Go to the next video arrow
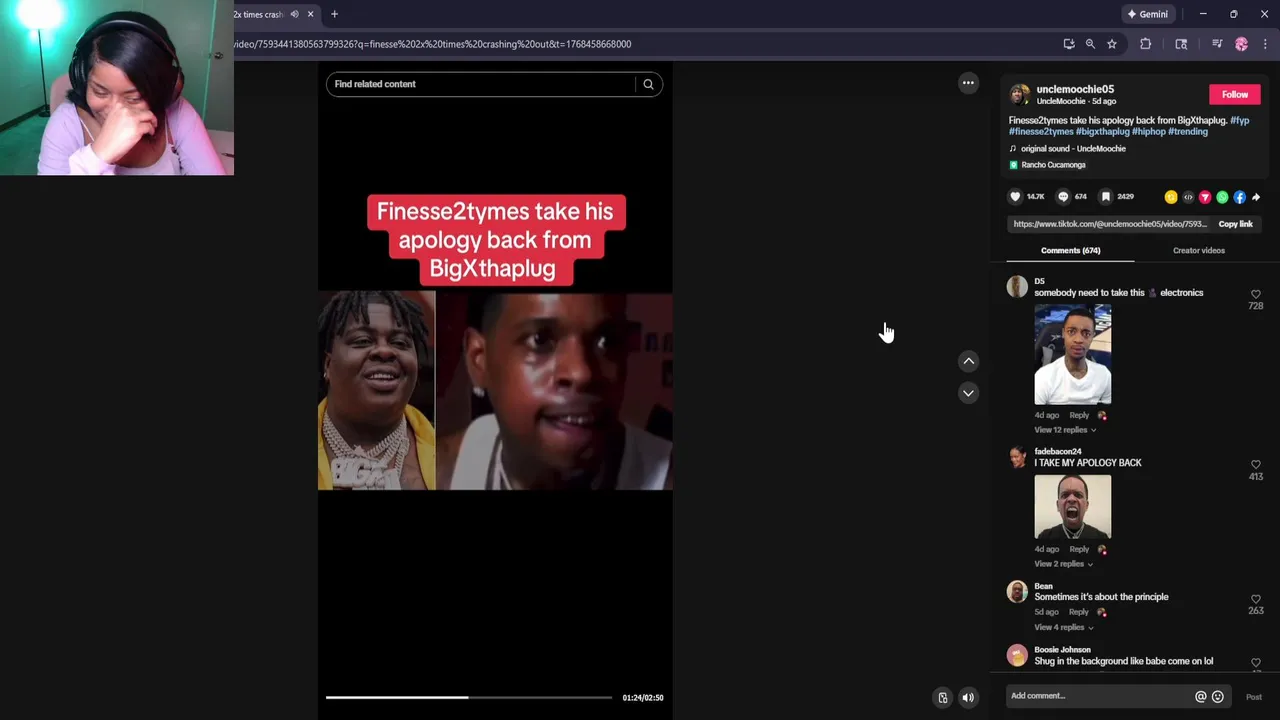 pos(968,393)
